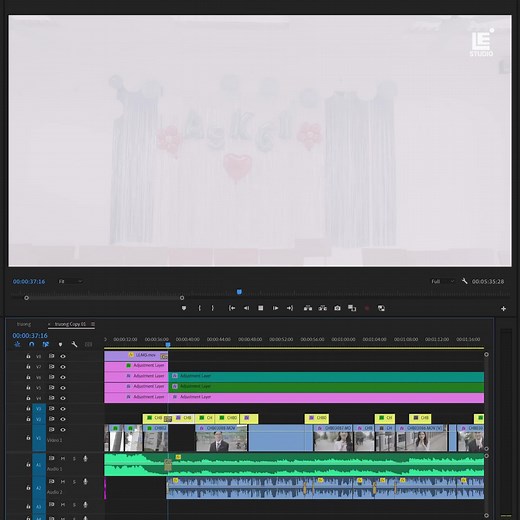The image size is (520, 520).
Task: Click the program monitor timecode 00:00:37:16
Action: 29,282
